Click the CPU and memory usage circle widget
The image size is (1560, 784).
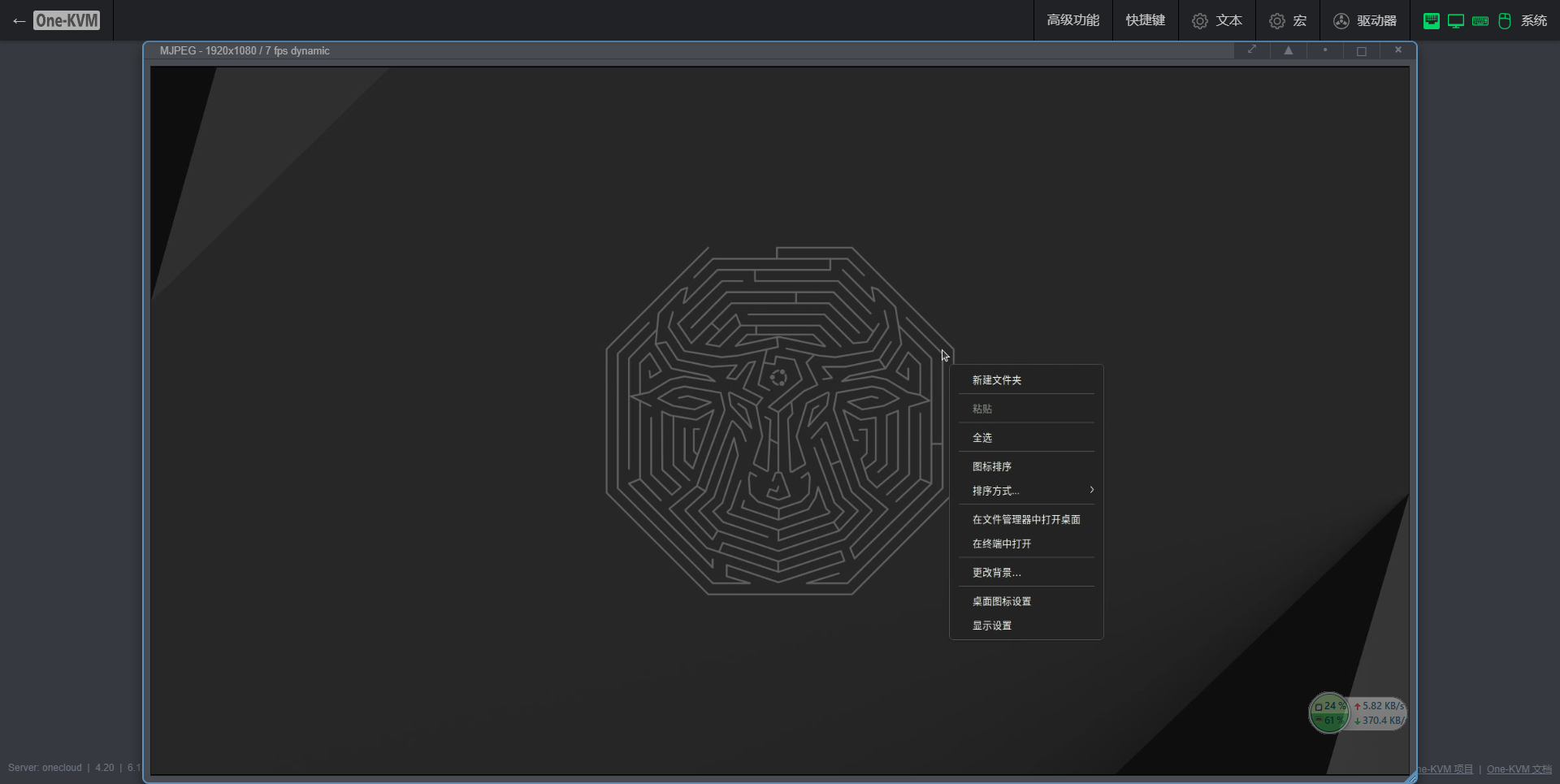click(x=1329, y=713)
